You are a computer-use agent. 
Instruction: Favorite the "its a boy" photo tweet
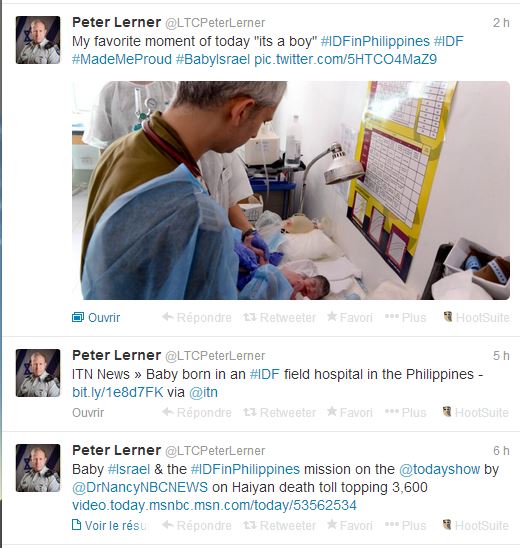350,317
